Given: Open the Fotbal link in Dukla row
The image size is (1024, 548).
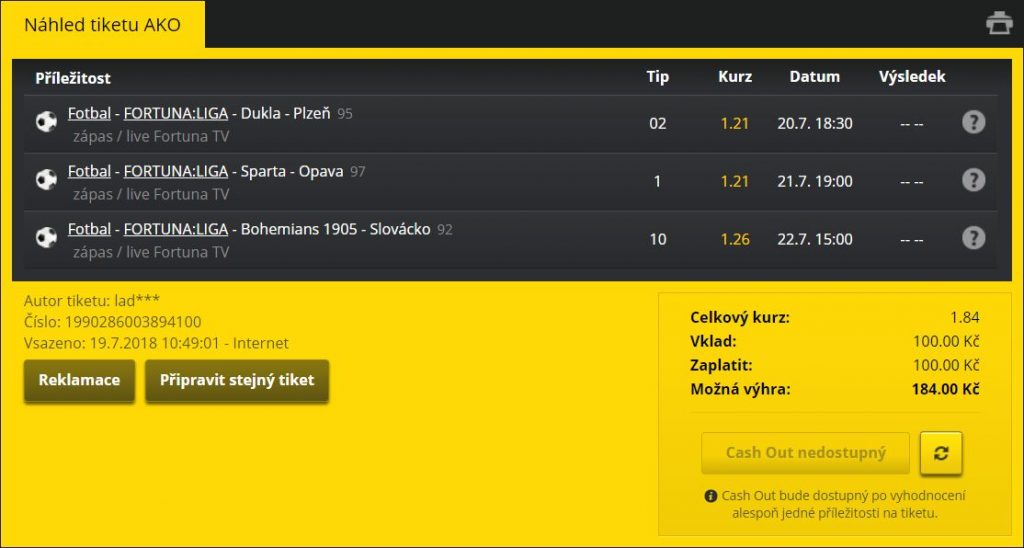Looking at the screenshot, I should [89, 113].
